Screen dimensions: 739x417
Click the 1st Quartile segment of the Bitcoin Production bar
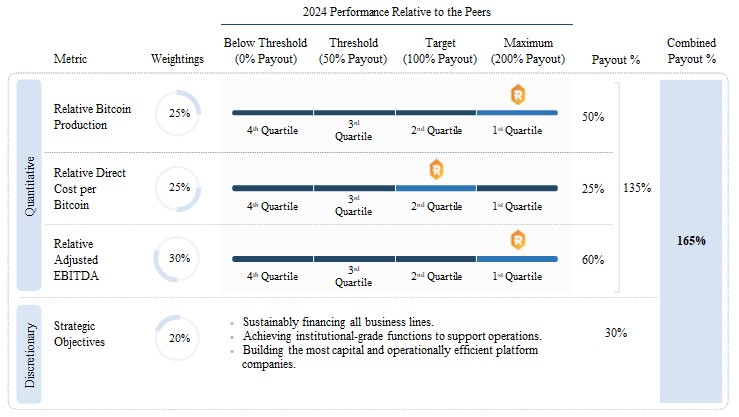click(x=517, y=113)
